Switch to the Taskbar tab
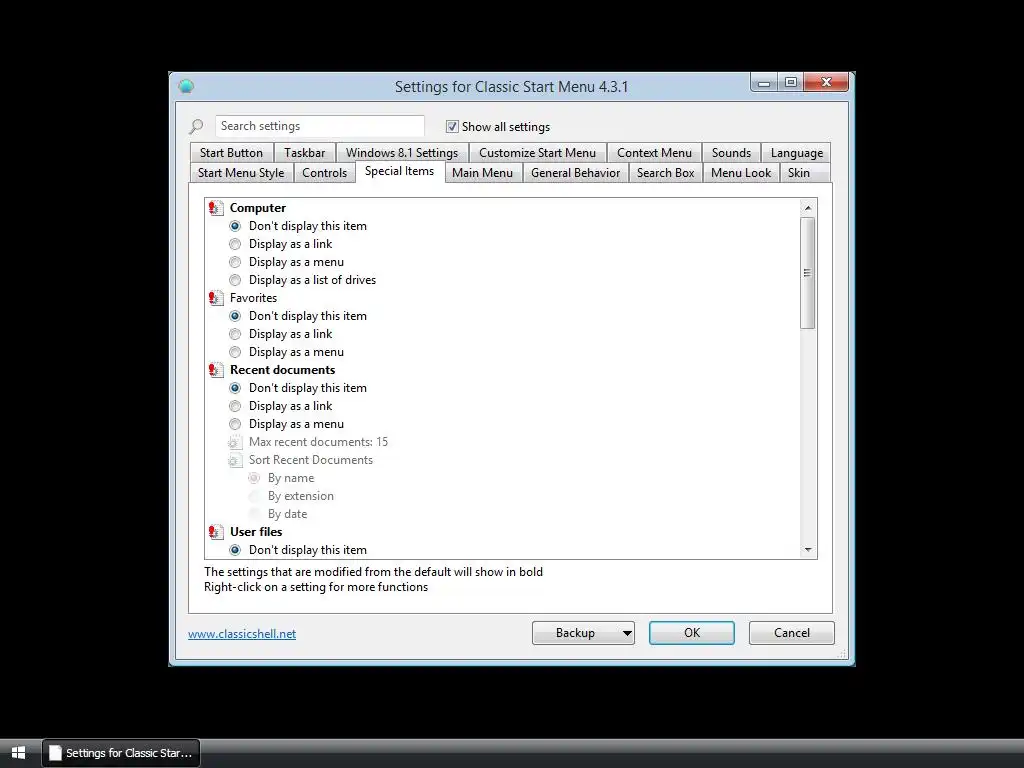The height and width of the screenshot is (768, 1024). (304, 153)
